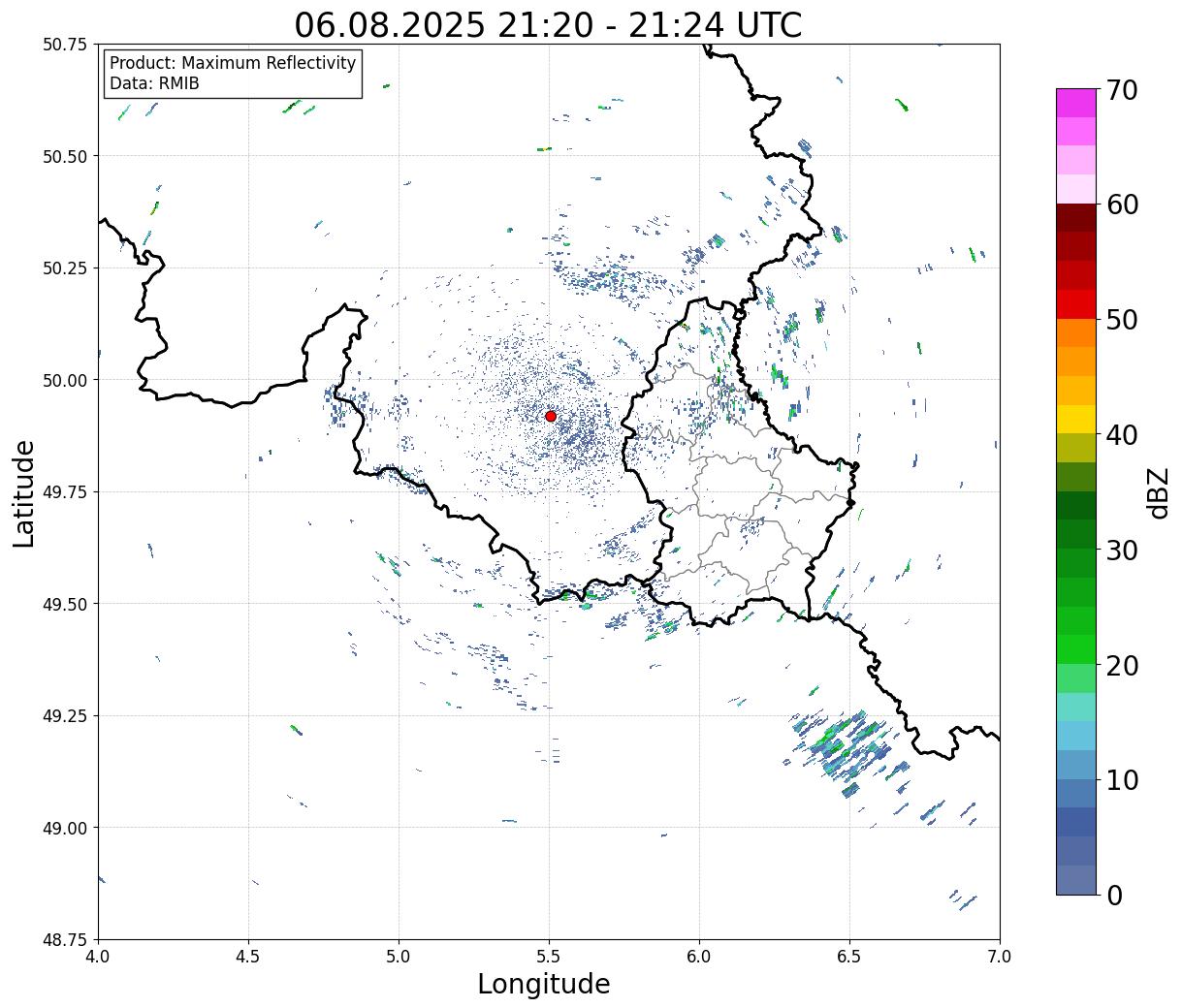This screenshot has height=1008, width=1182.
Task: Click the slate blue band at 0 dBZ
Action: pyautogui.click(x=1076, y=879)
